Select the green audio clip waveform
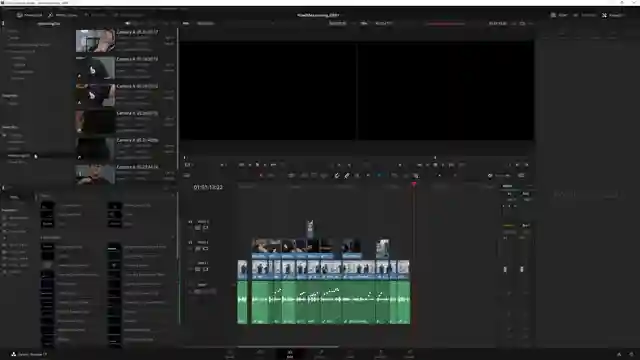 click(x=324, y=302)
